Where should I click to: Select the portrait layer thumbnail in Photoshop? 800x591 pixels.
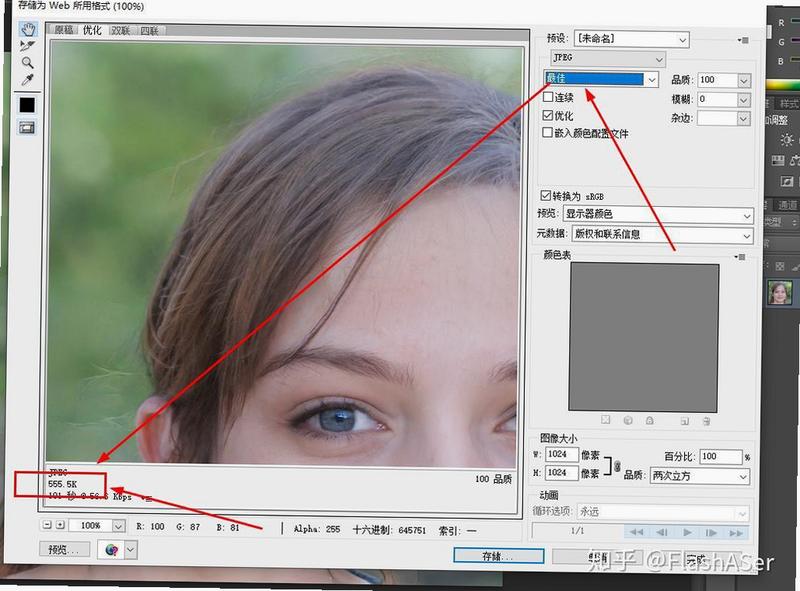click(780, 292)
